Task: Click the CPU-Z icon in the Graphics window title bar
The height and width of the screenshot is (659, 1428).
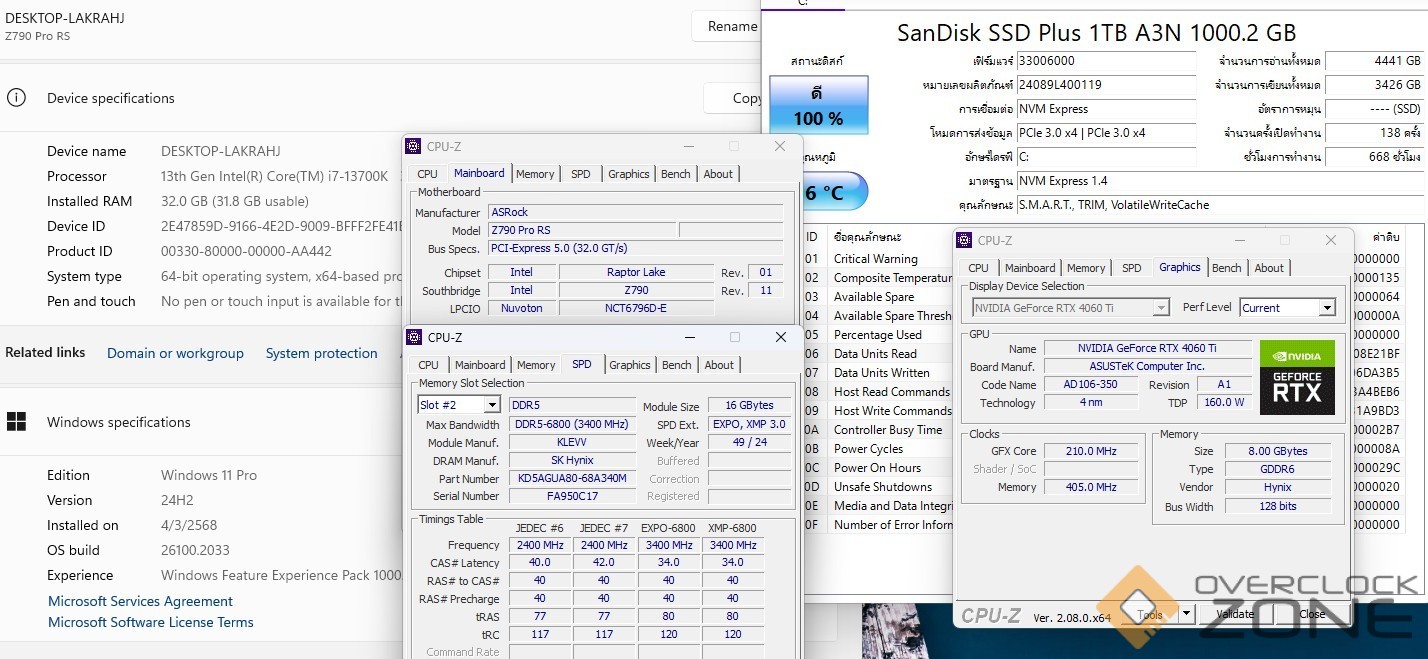Action: point(964,240)
